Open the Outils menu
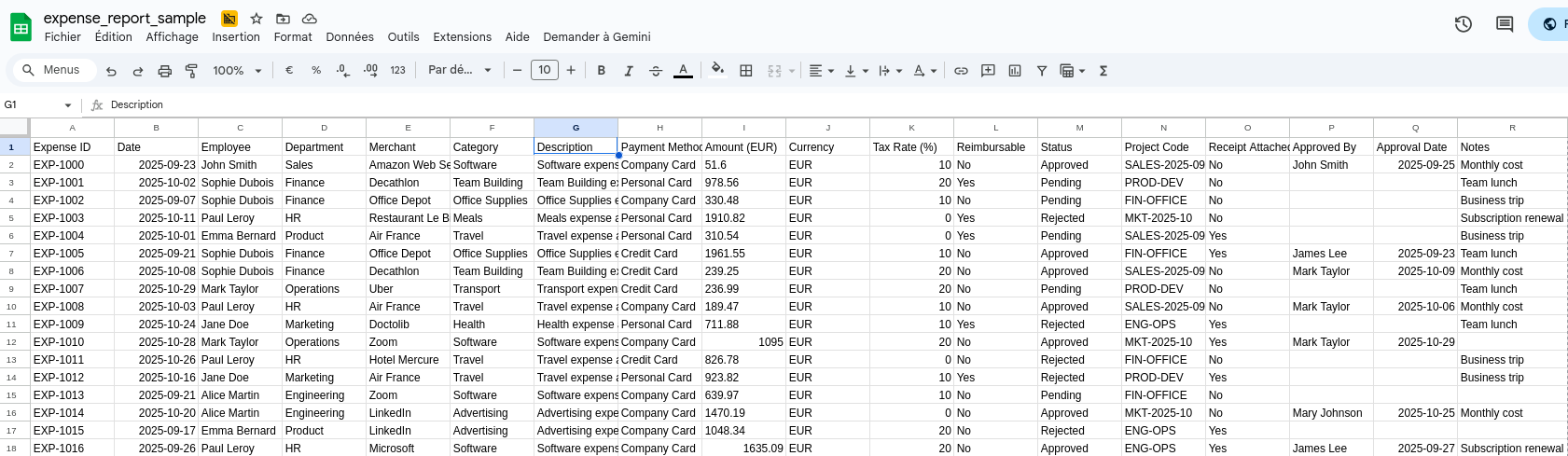Image resolution: width=1568 pixels, height=456 pixels. tap(403, 37)
